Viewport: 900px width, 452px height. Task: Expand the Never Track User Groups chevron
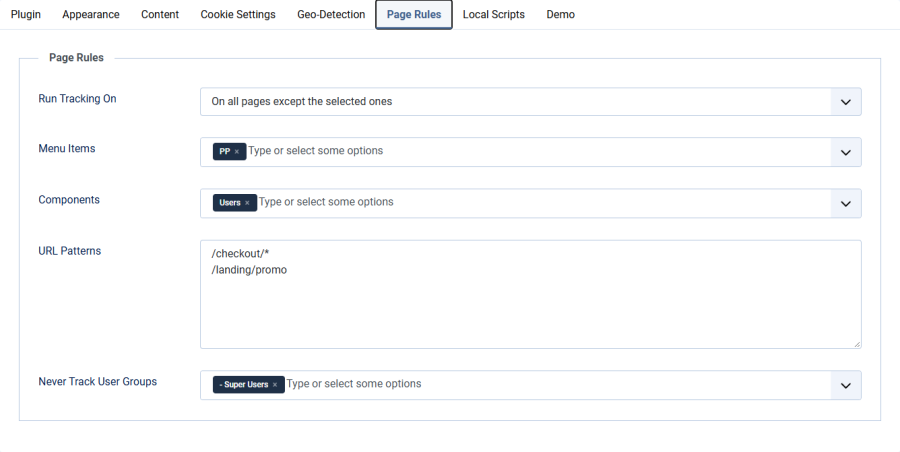tap(845, 385)
